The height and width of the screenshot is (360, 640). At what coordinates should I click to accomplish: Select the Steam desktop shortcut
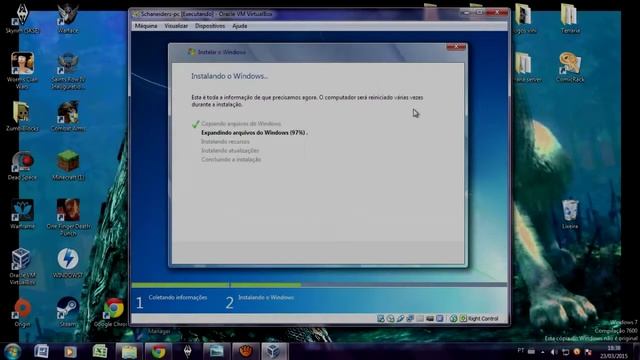[68, 313]
